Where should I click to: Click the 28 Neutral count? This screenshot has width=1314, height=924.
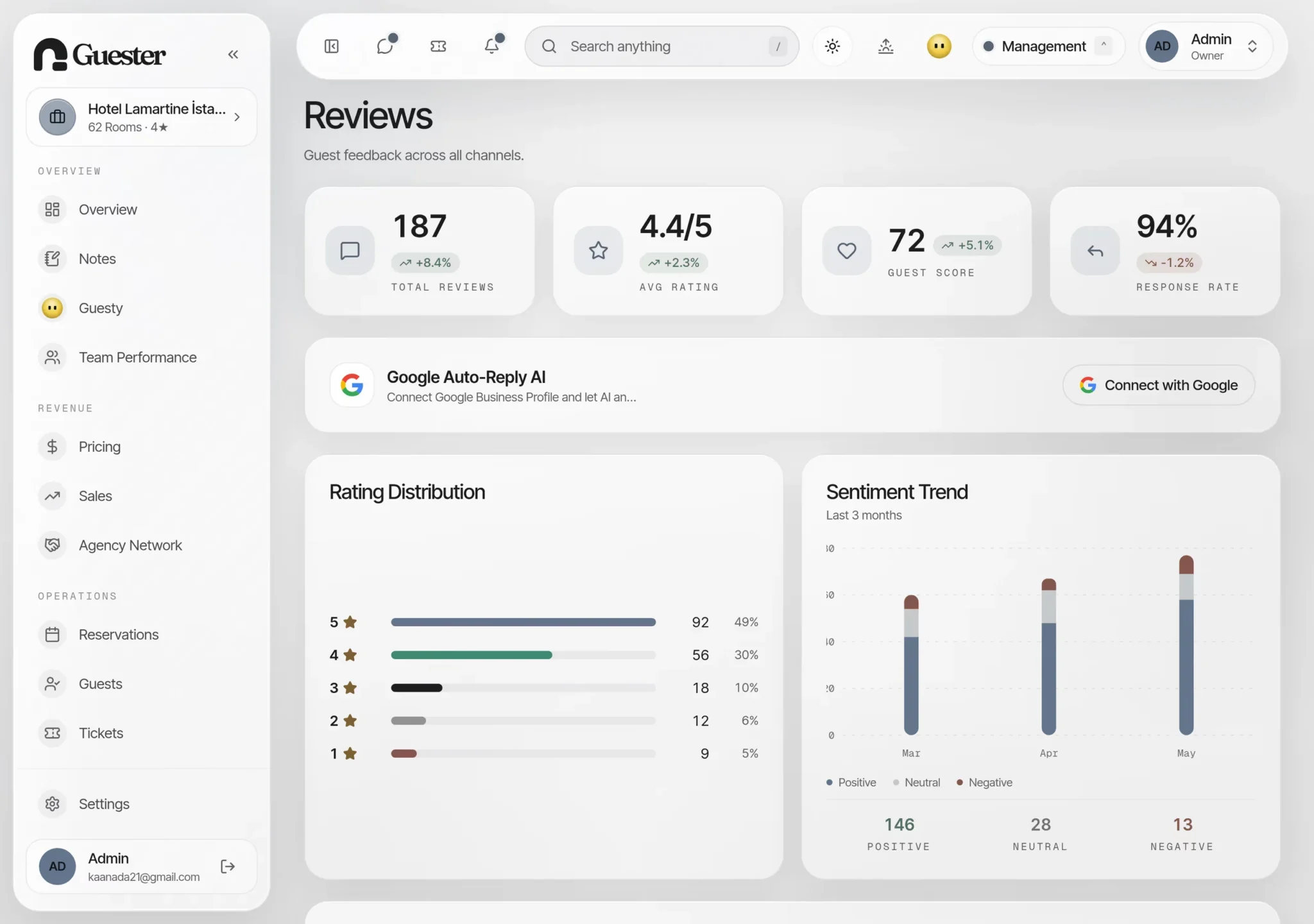(x=1041, y=825)
